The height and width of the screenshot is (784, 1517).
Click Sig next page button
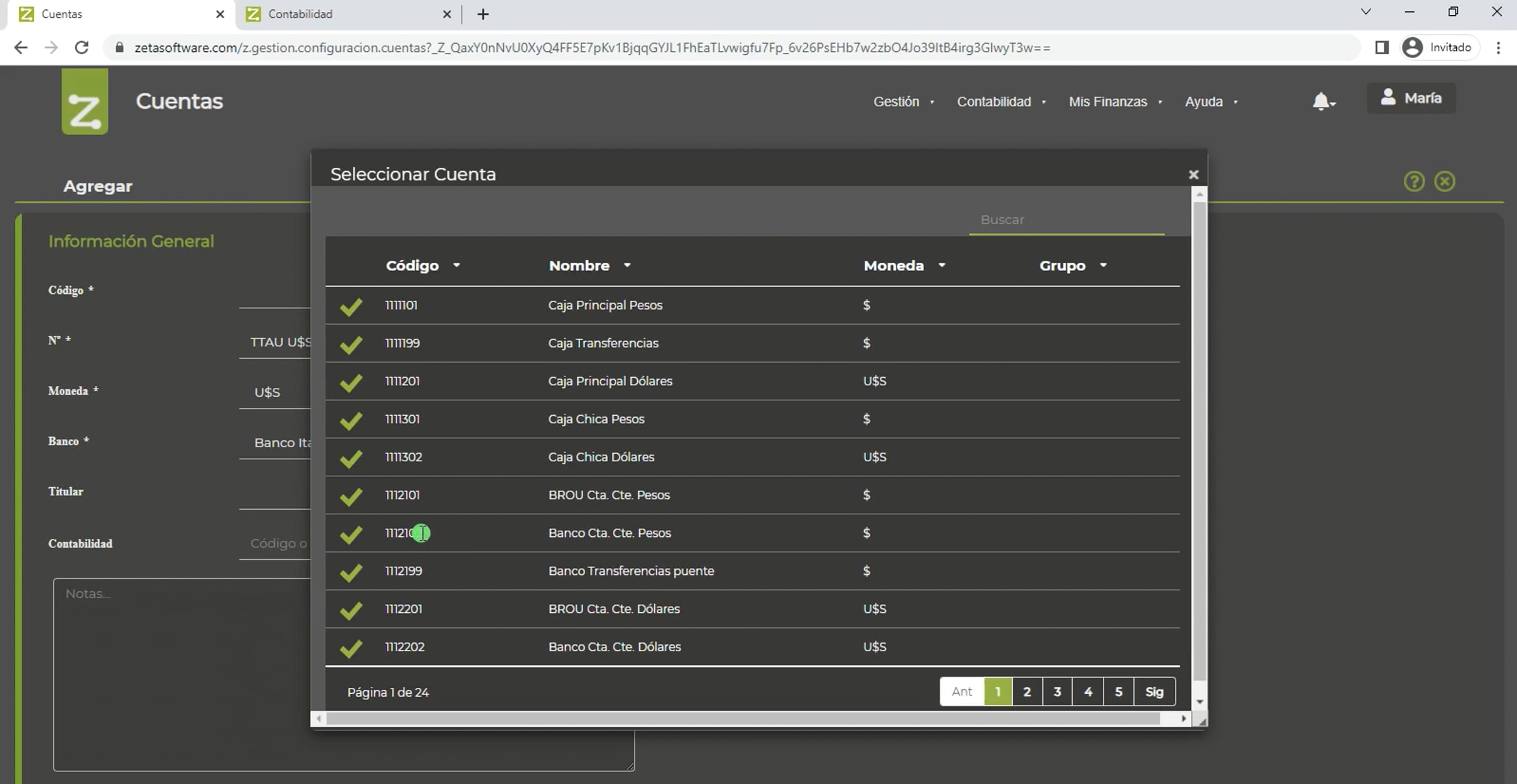coord(1155,692)
